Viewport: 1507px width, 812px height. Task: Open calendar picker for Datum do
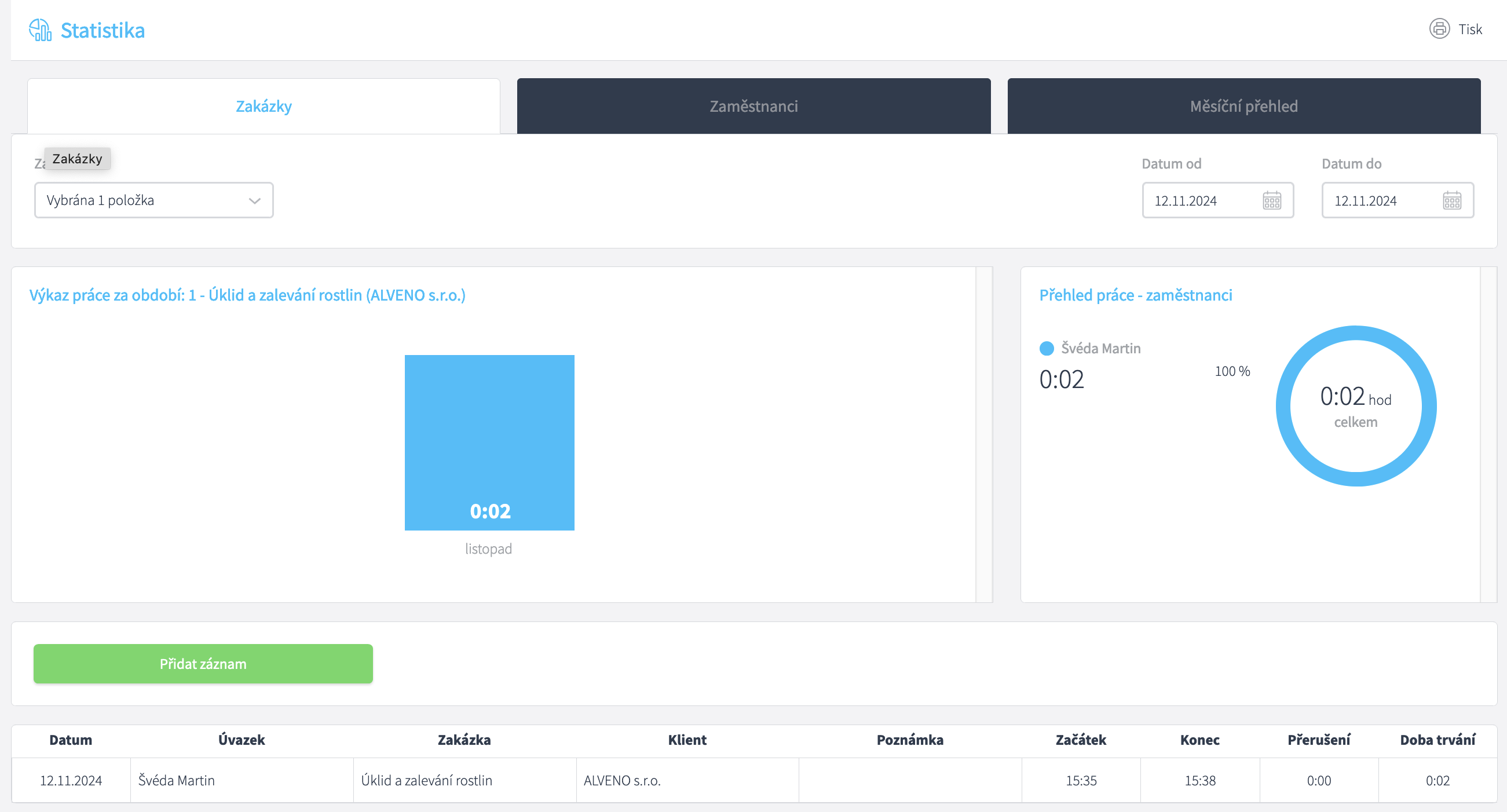(x=1451, y=200)
